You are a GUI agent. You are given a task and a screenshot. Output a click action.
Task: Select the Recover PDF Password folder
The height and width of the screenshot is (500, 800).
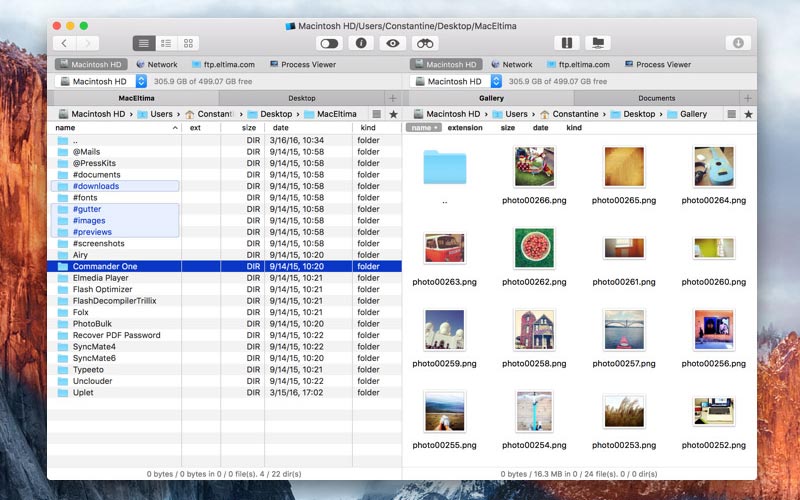116,335
